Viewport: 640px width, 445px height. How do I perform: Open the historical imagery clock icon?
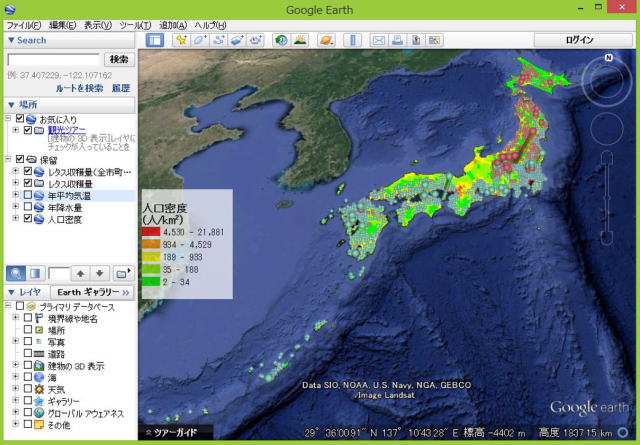point(282,40)
